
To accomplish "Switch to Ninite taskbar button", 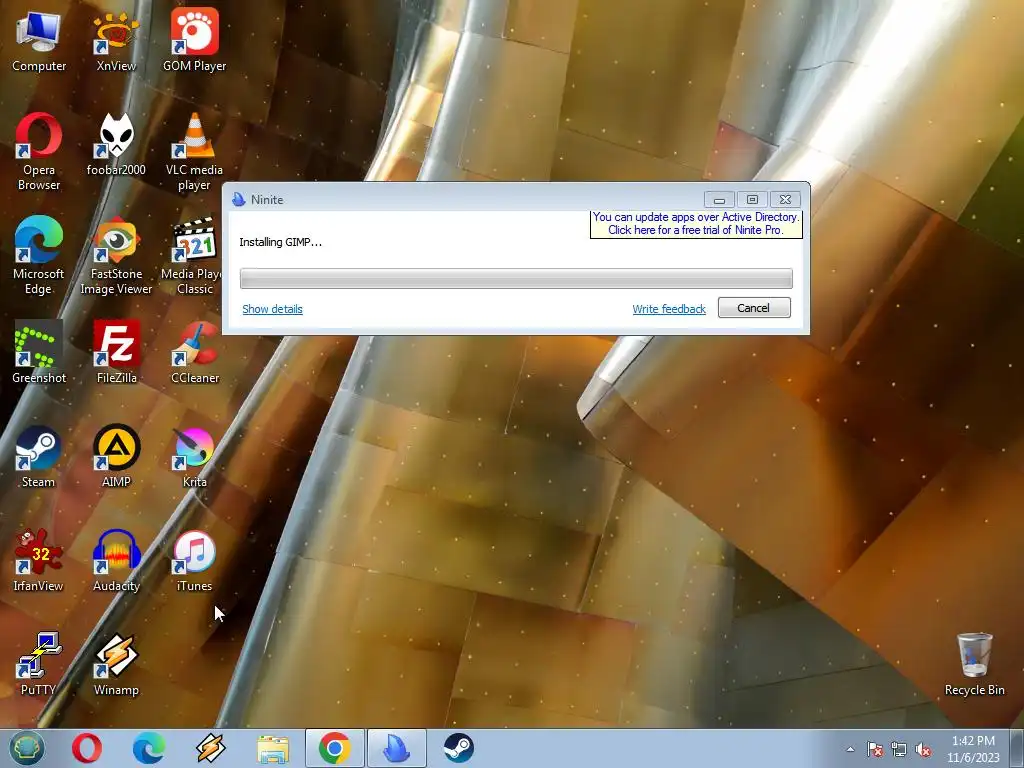I will point(396,748).
